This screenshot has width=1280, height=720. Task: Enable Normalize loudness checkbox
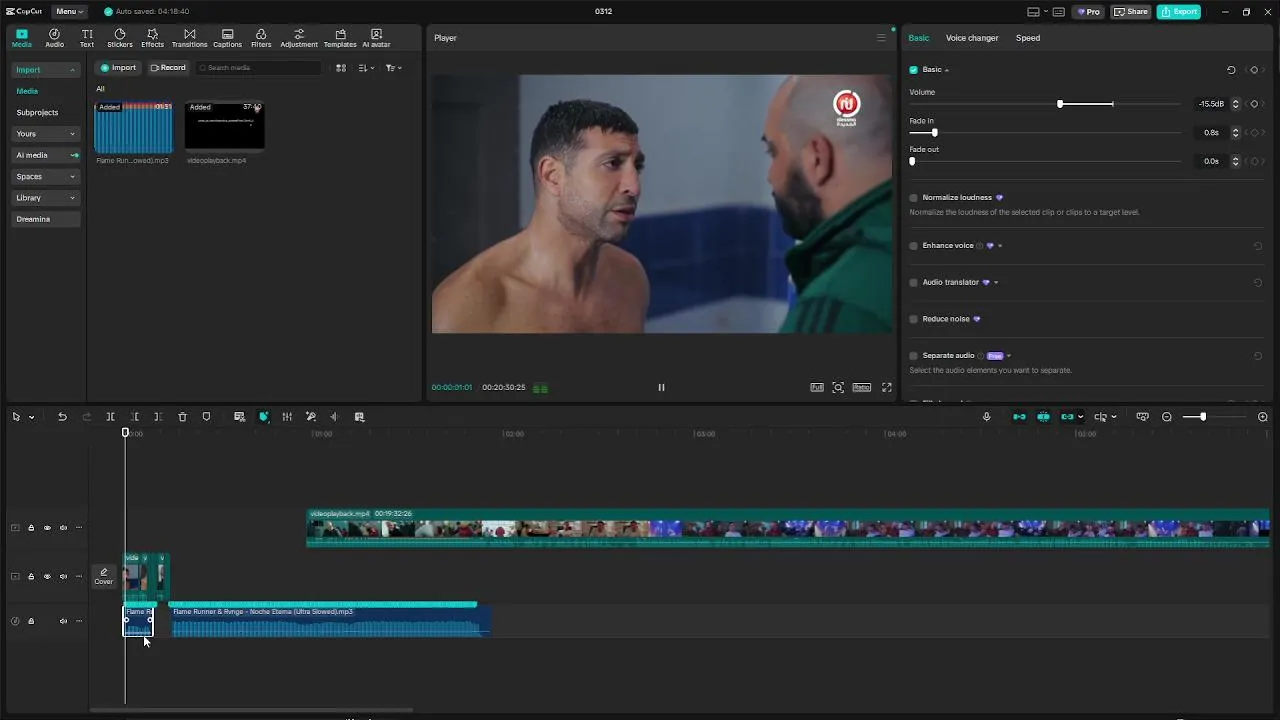913,198
